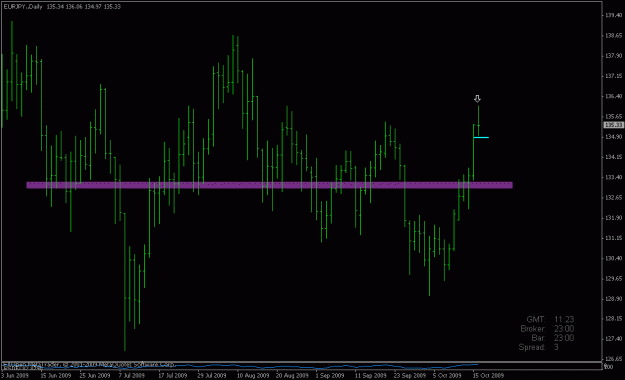Click the 129.65 price scale label
This screenshot has width=625, height=380.
click(x=614, y=278)
